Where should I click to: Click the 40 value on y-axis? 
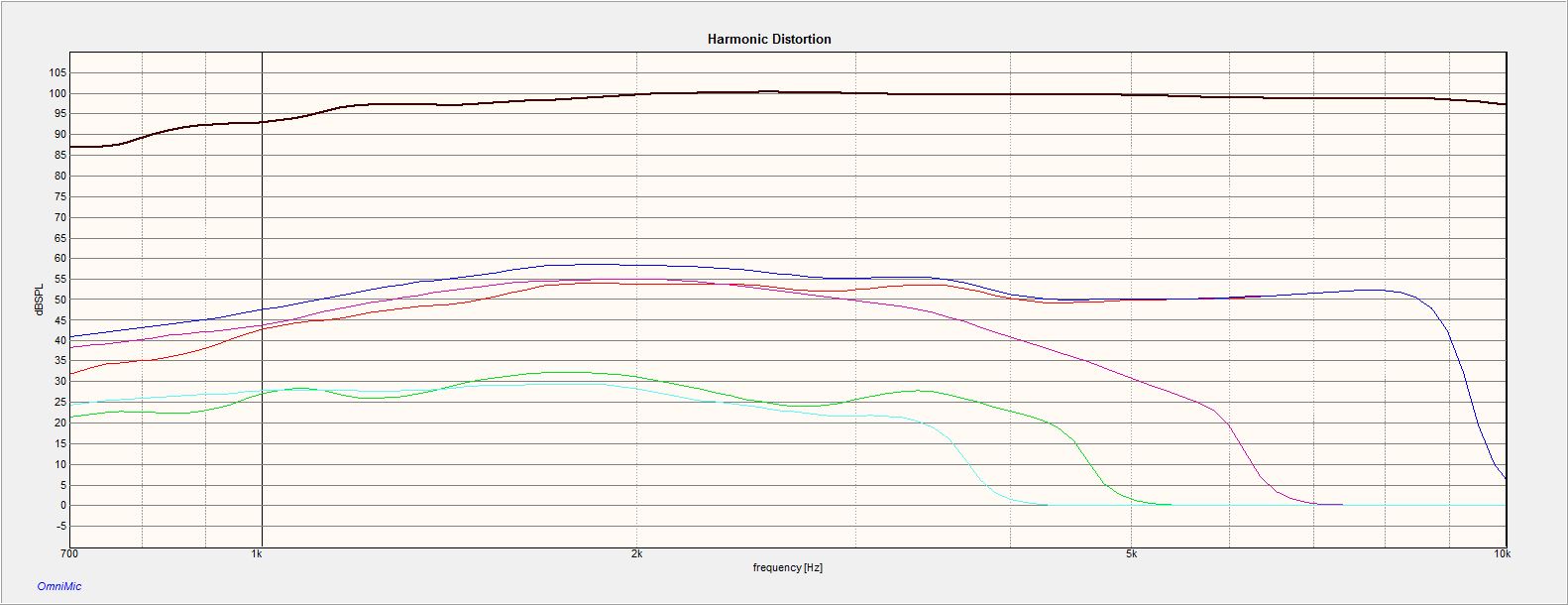[x=60, y=340]
